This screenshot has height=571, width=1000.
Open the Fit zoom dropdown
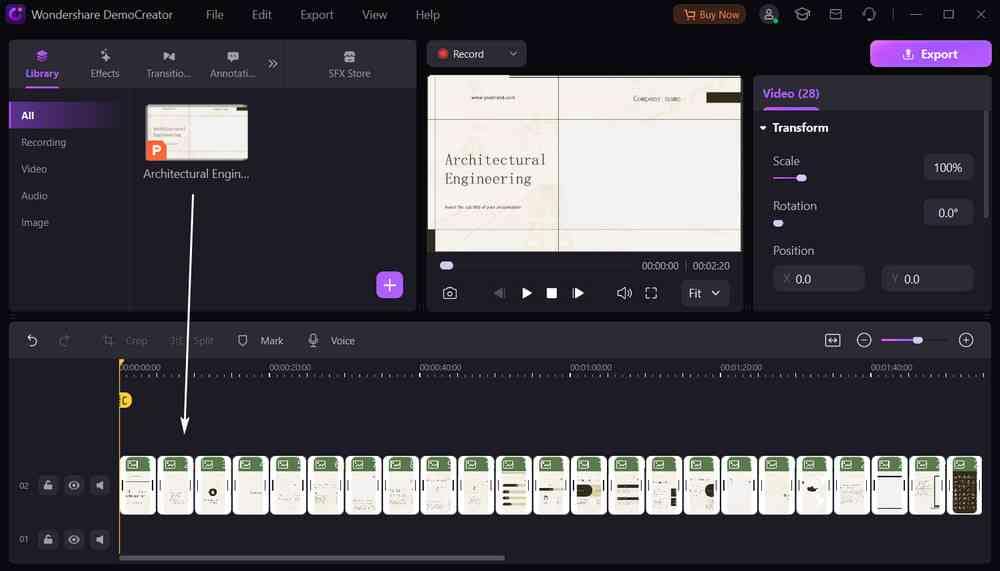pos(705,293)
